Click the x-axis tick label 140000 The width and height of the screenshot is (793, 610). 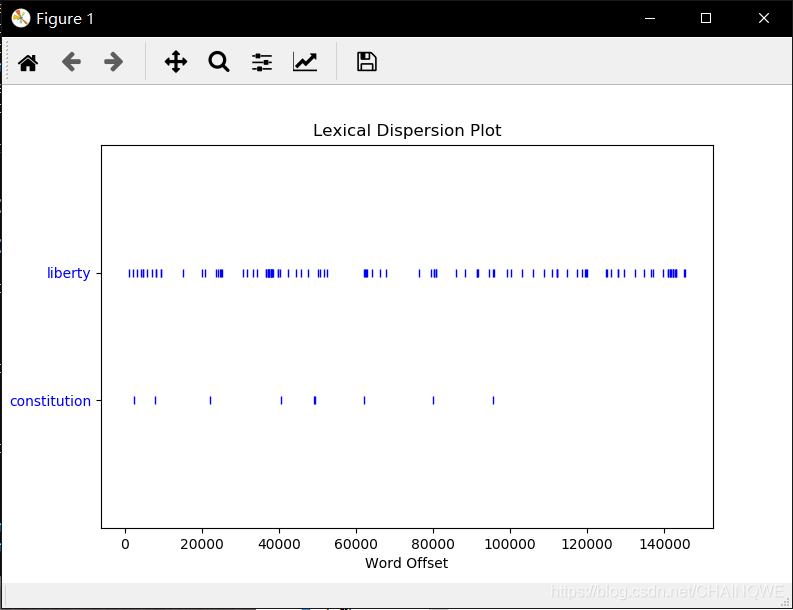[x=665, y=544]
